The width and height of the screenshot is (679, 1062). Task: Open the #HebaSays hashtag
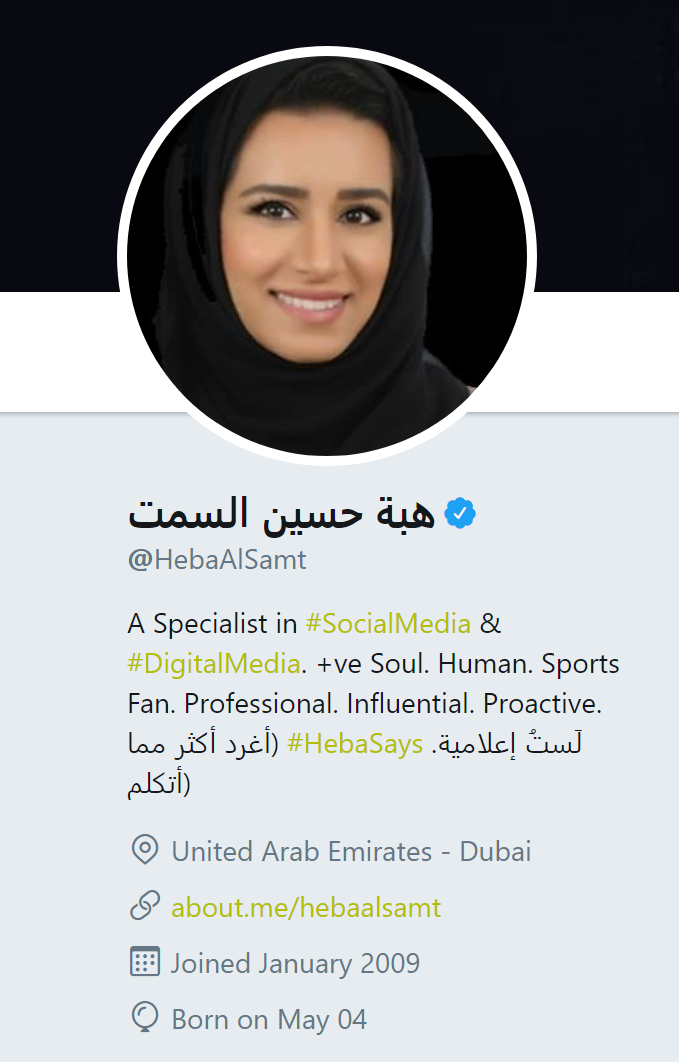click(355, 744)
